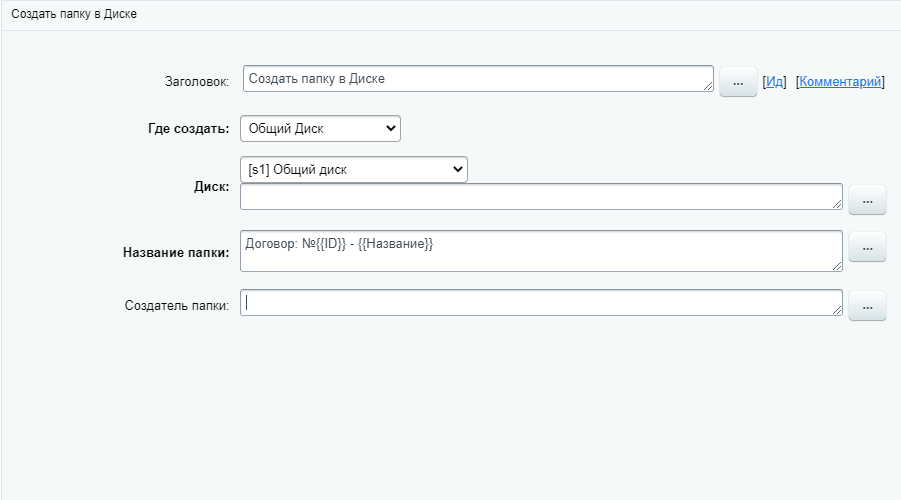Click the Создатель папки label
901x500 pixels.
[177, 305]
